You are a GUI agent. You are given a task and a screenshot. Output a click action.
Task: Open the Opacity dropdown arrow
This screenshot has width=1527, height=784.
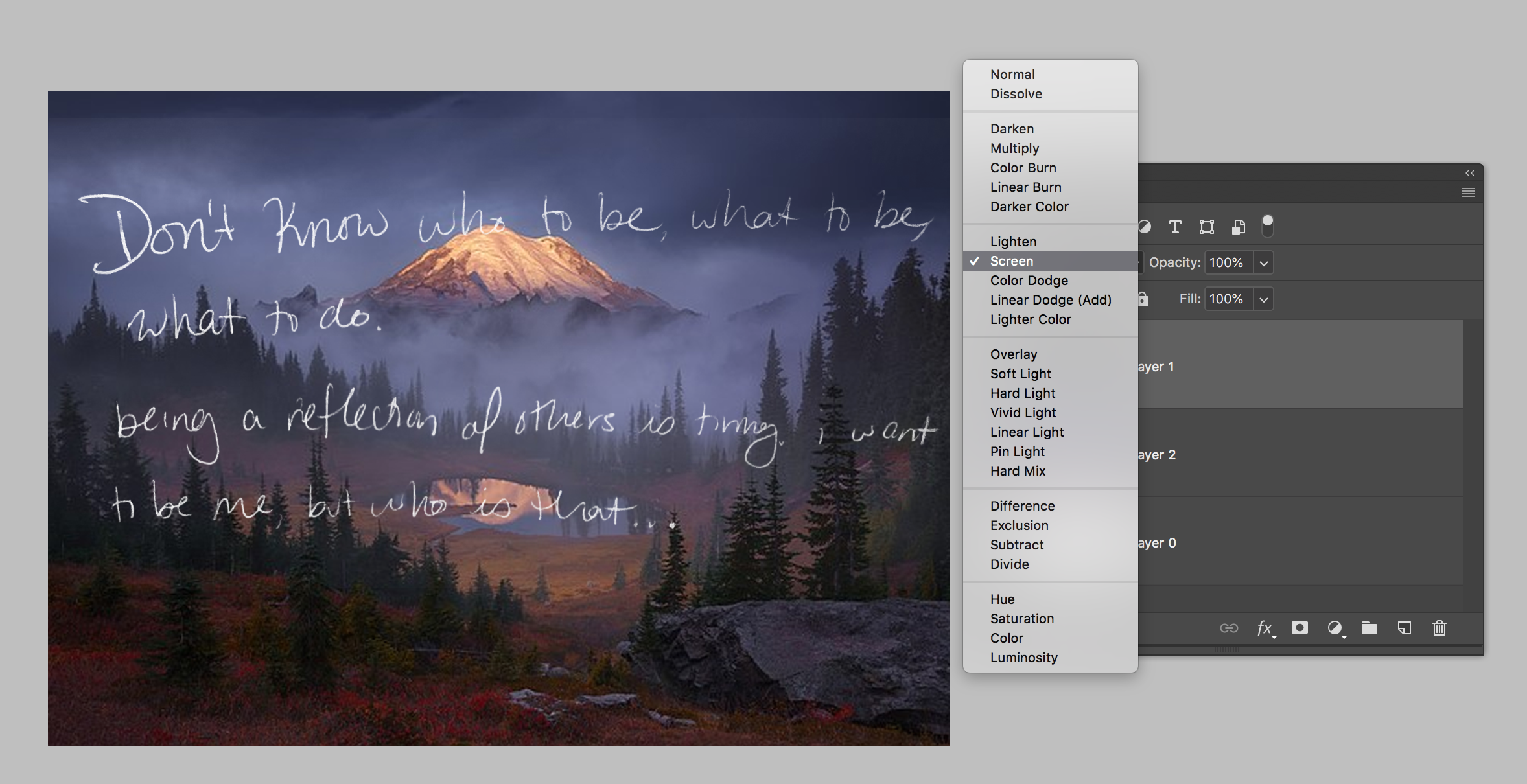pyautogui.click(x=1263, y=263)
